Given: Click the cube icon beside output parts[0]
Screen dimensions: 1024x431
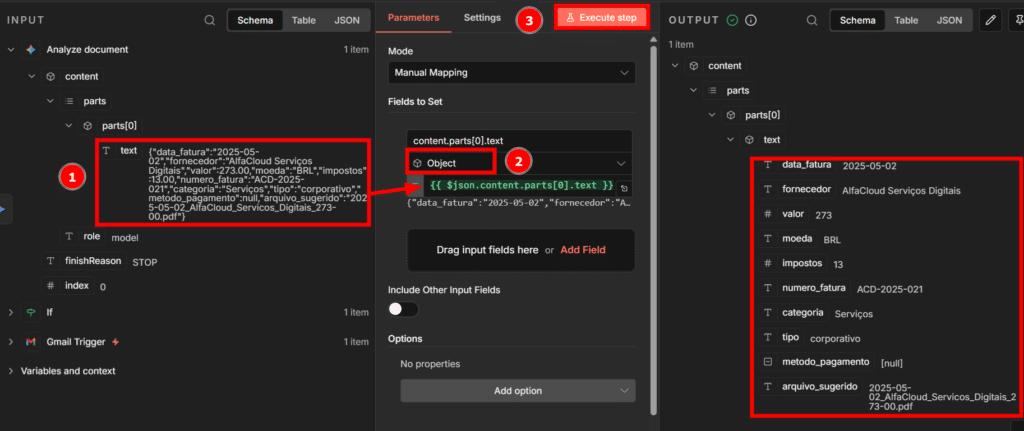Looking at the screenshot, I should (731, 116).
